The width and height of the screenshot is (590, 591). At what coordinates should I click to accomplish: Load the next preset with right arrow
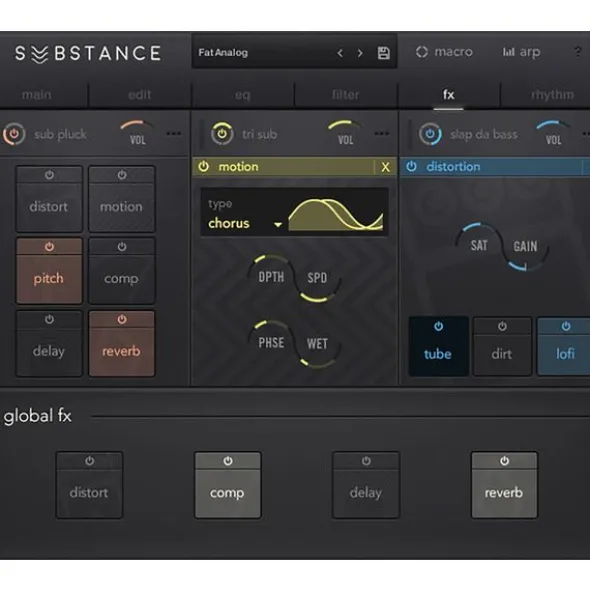360,53
